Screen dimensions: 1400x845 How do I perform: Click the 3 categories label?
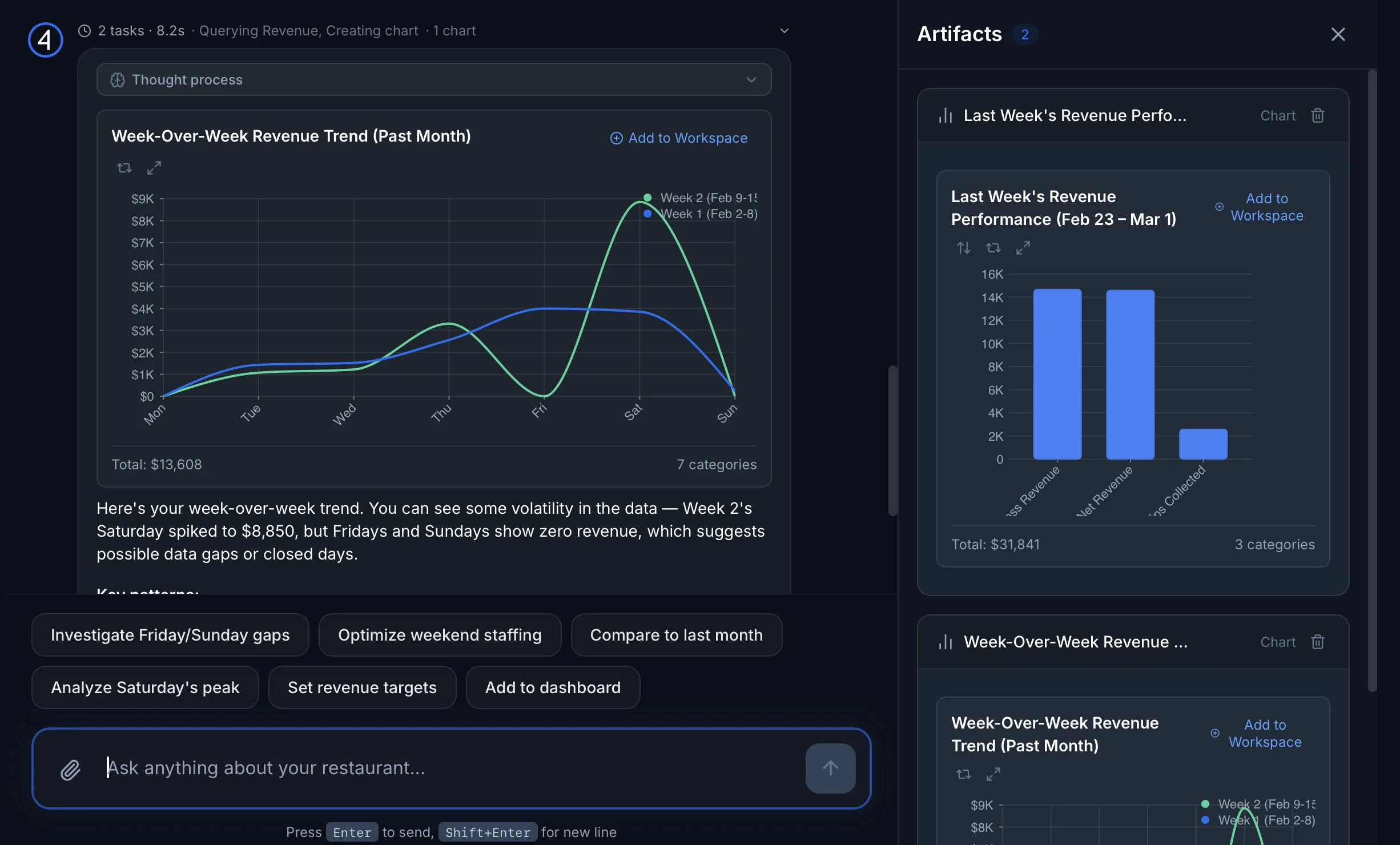(1274, 545)
